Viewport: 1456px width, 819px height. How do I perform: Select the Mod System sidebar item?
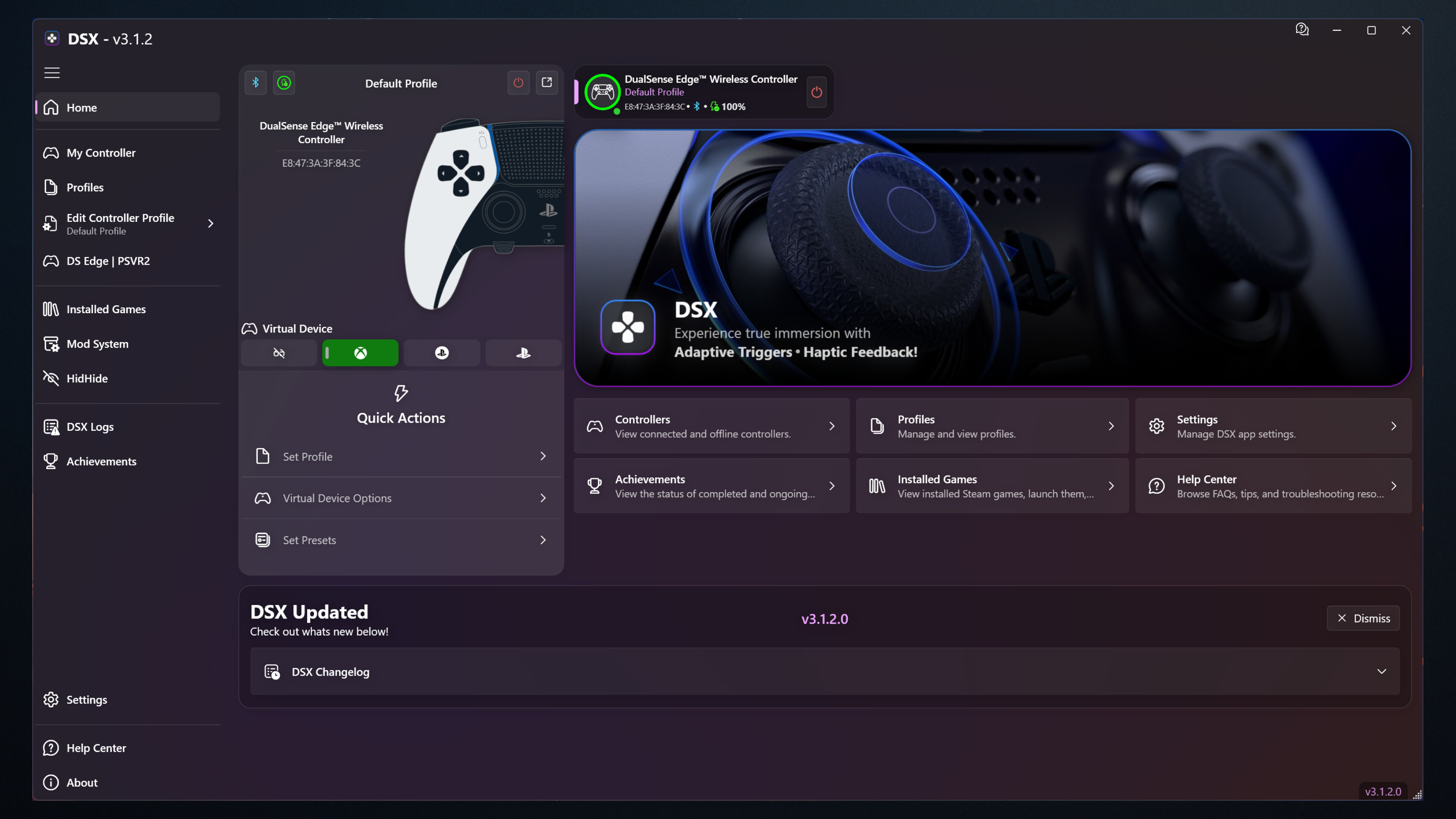(97, 344)
